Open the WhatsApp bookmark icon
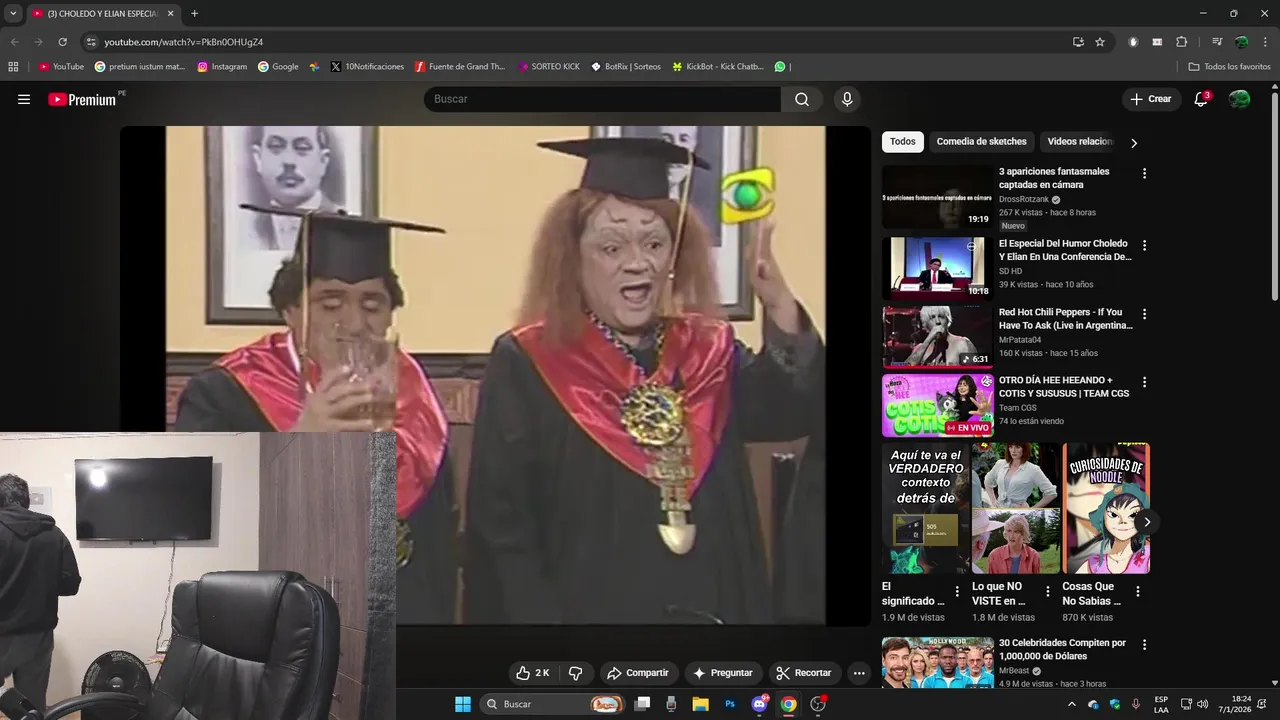The width and height of the screenshot is (1280, 720). pos(780,67)
